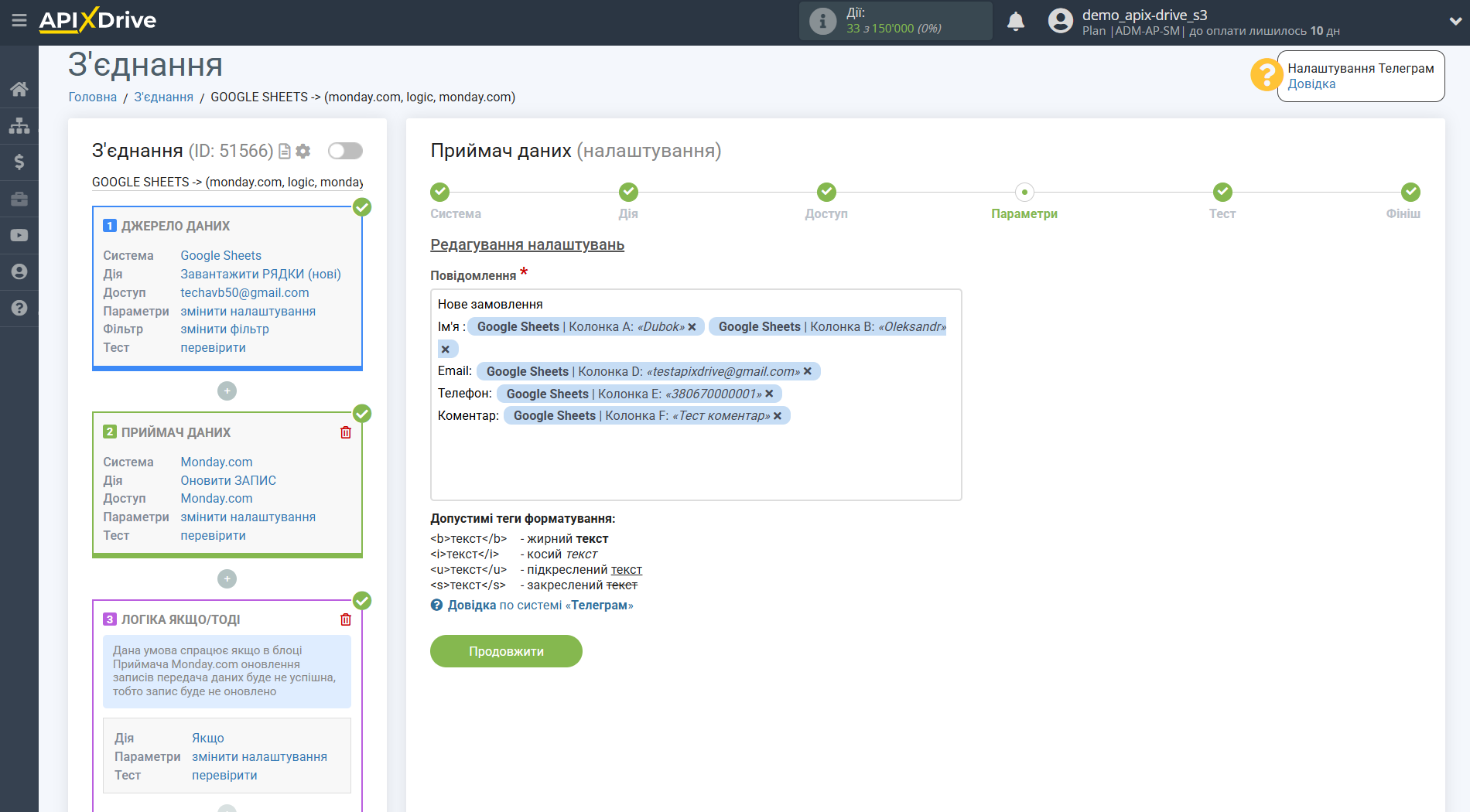This screenshot has width=1470, height=812.
Task: Click techavb50@gmail.com access link
Action: coord(244,293)
